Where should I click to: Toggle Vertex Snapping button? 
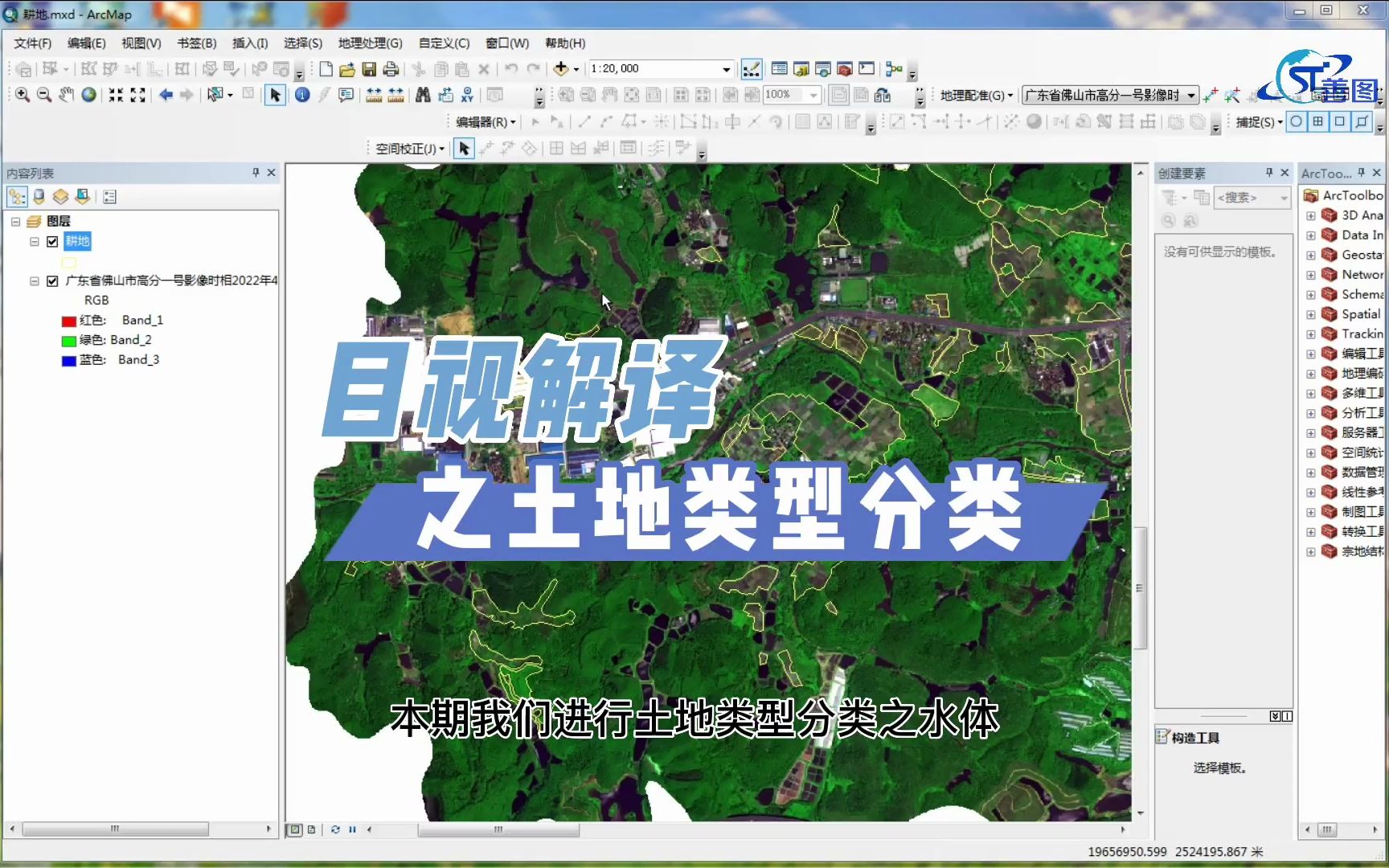(1340, 122)
